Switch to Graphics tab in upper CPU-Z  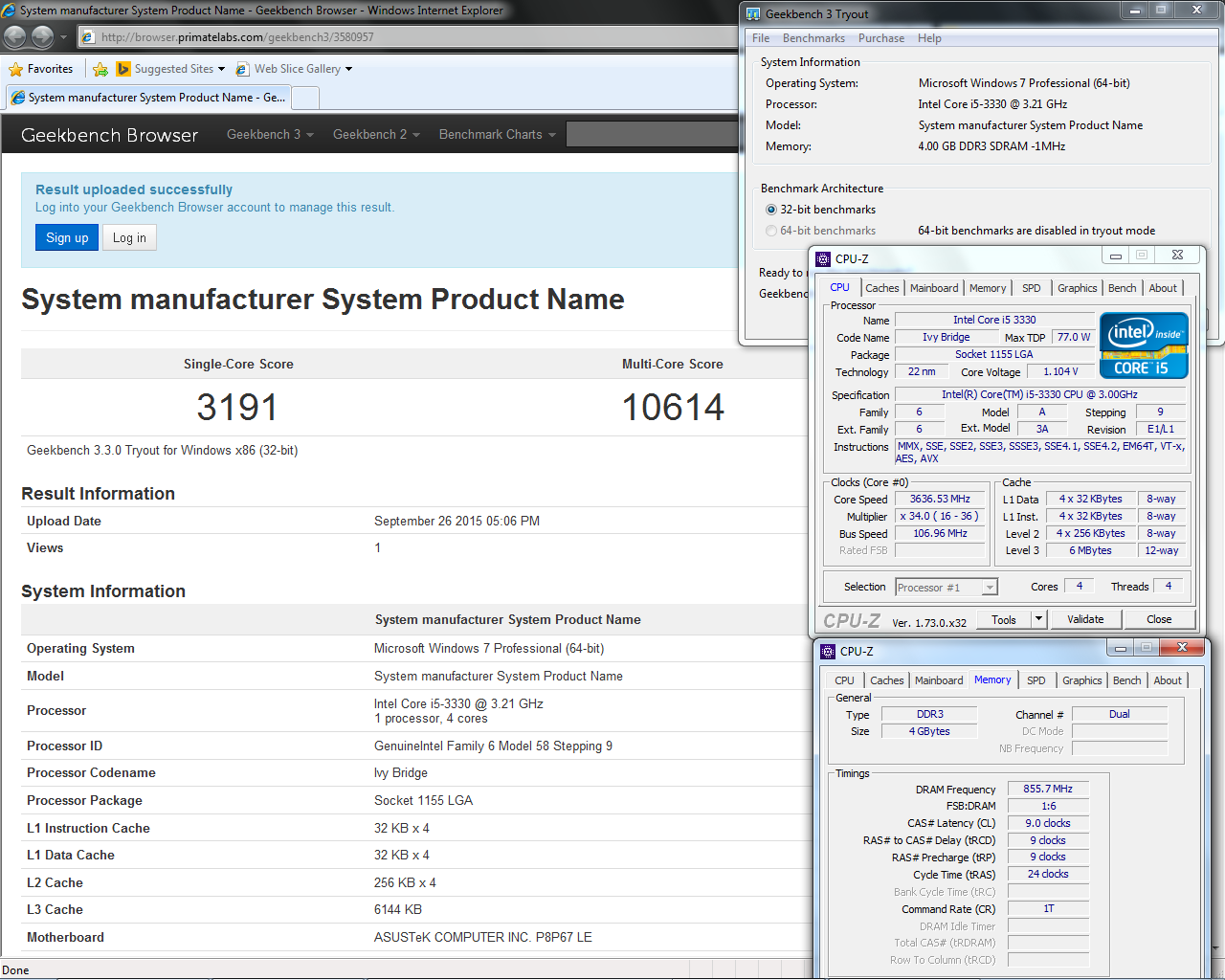point(1077,288)
